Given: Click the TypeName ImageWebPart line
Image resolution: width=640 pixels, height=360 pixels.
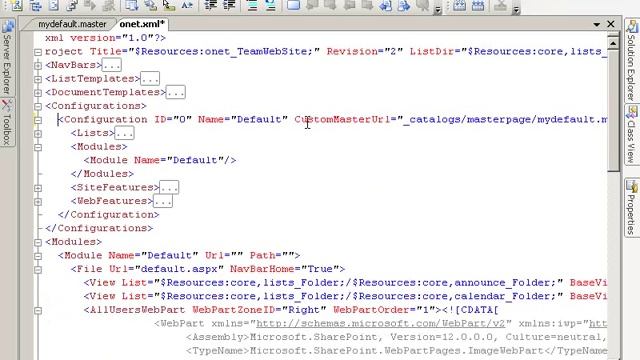Looking at the screenshot, I should click(396, 351).
